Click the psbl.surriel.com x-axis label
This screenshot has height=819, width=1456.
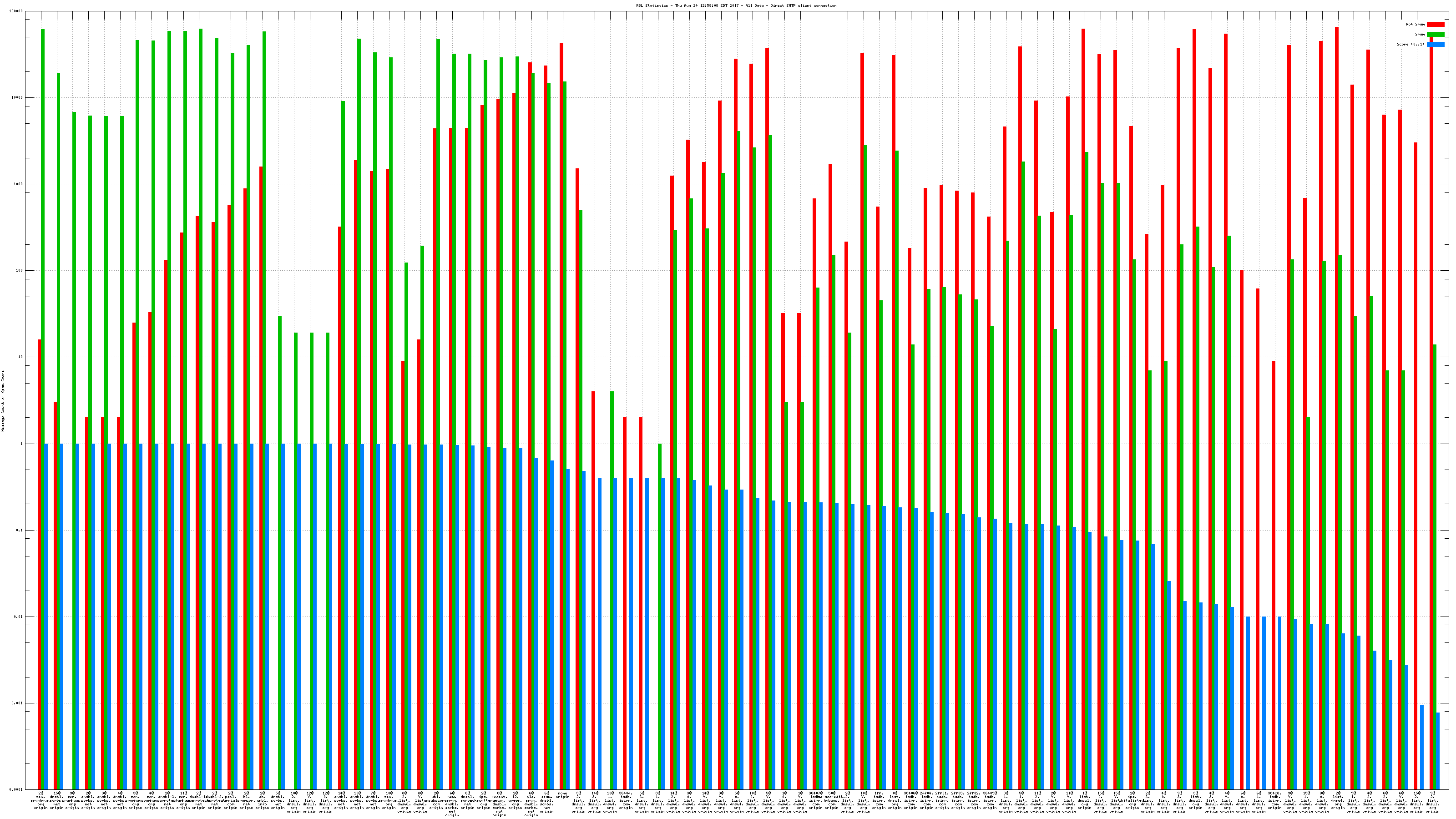tap(231, 800)
